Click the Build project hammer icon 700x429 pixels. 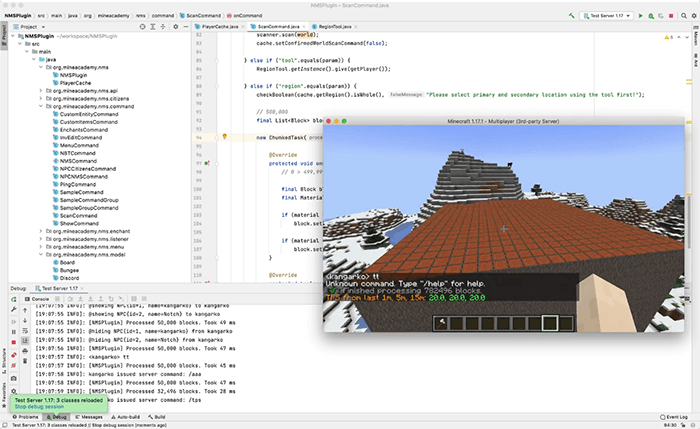pos(571,16)
